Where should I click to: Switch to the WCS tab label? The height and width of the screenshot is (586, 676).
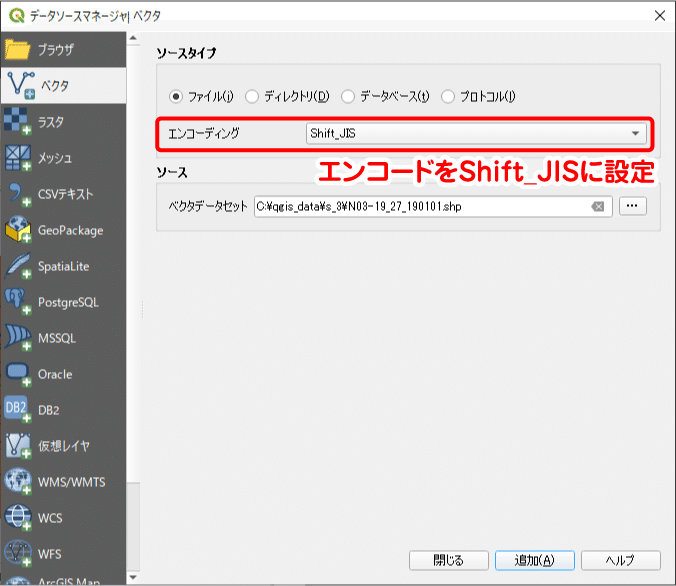pos(50,518)
